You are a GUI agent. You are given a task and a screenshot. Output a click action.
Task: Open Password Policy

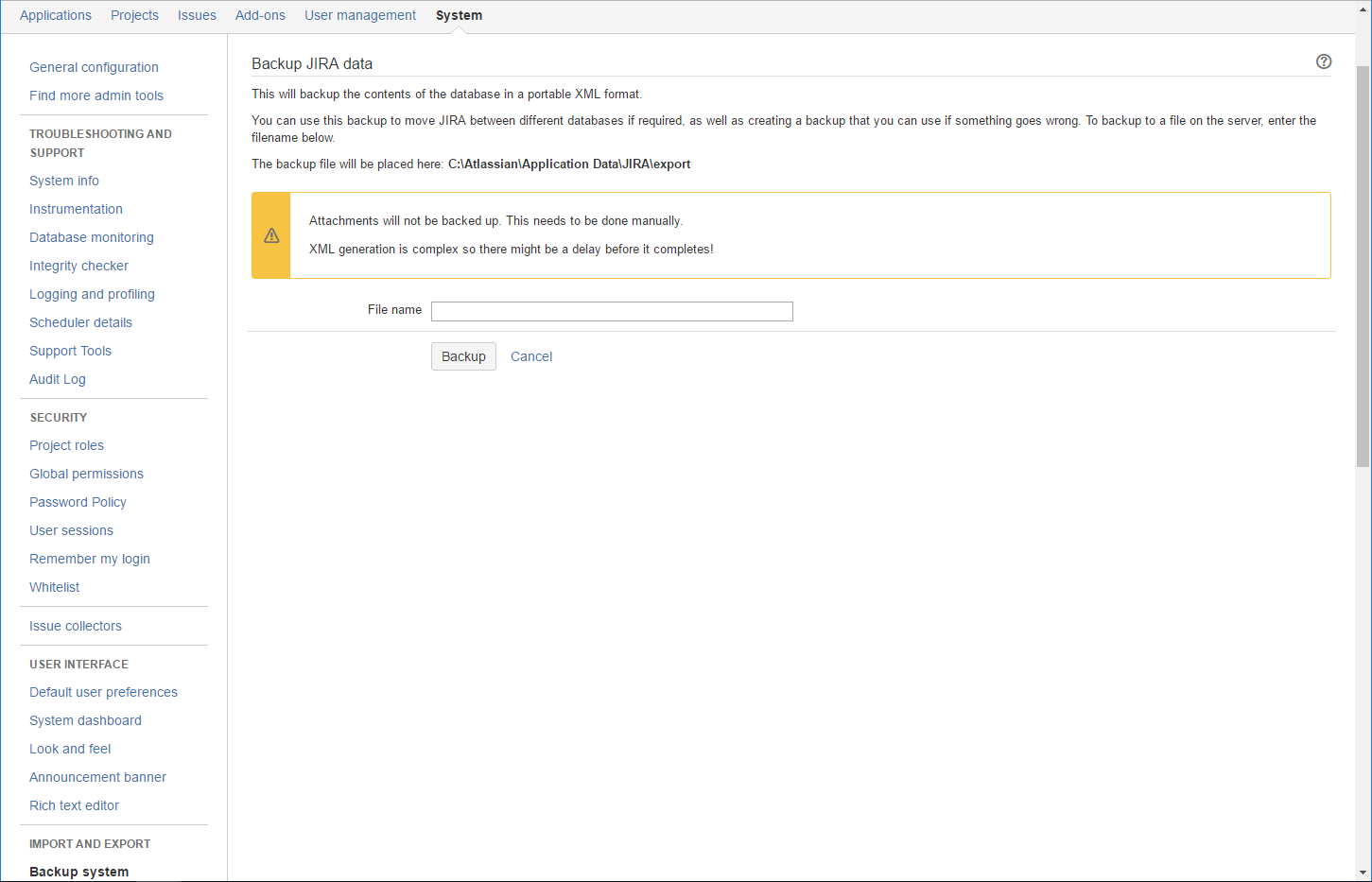78,502
